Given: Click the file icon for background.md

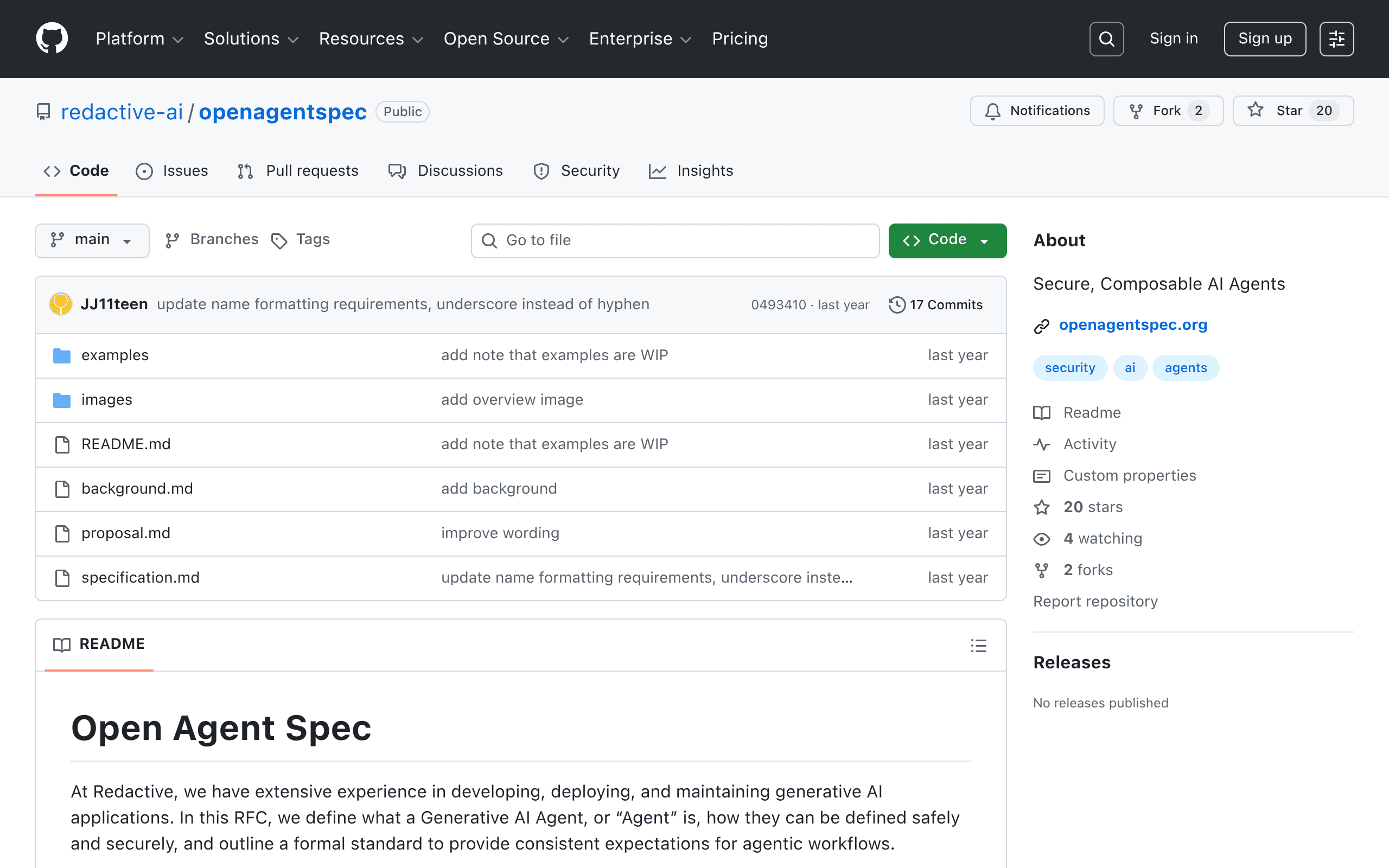Looking at the screenshot, I should pyautogui.click(x=62, y=489).
